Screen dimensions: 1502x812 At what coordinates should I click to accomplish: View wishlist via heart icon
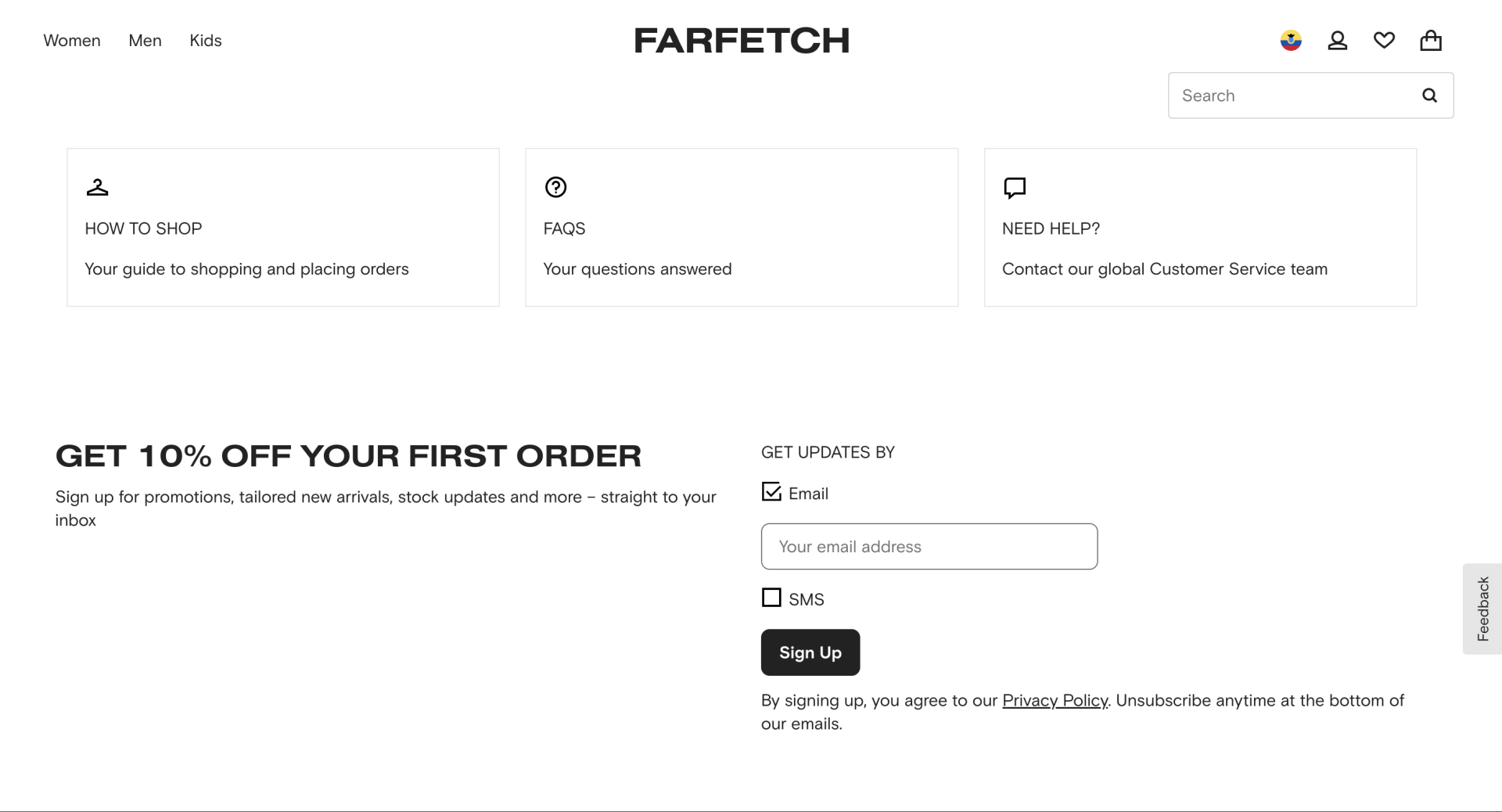click(x=1384, y=41)
